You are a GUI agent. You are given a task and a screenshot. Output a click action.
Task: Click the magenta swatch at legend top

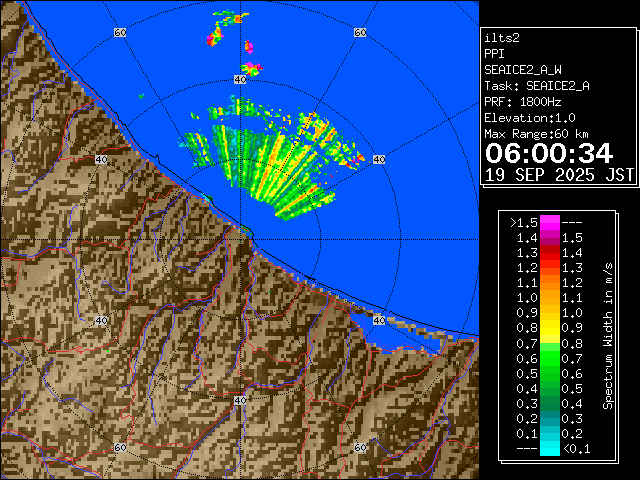tap(550, 222)
